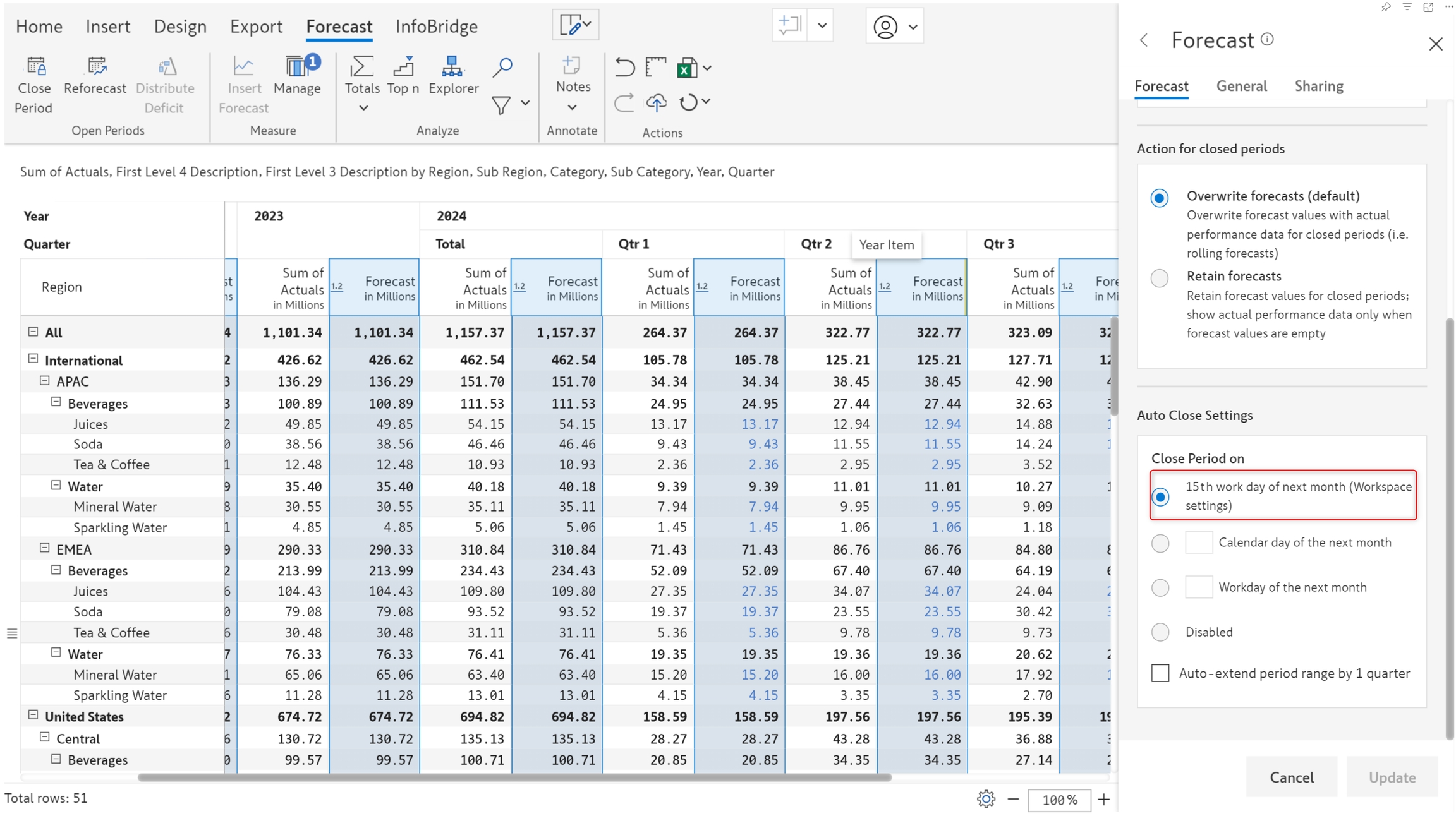Image resolution: width=1456 pixels, height=816 pixels.
Task: Select Disabled for auto close
Action: click(x=1160, y=632)
